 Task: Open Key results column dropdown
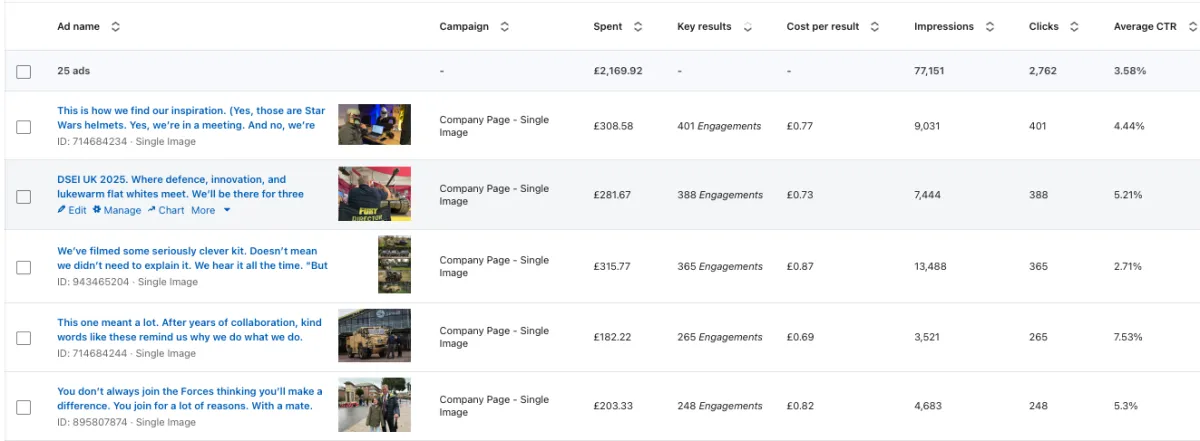pos(748,27)
